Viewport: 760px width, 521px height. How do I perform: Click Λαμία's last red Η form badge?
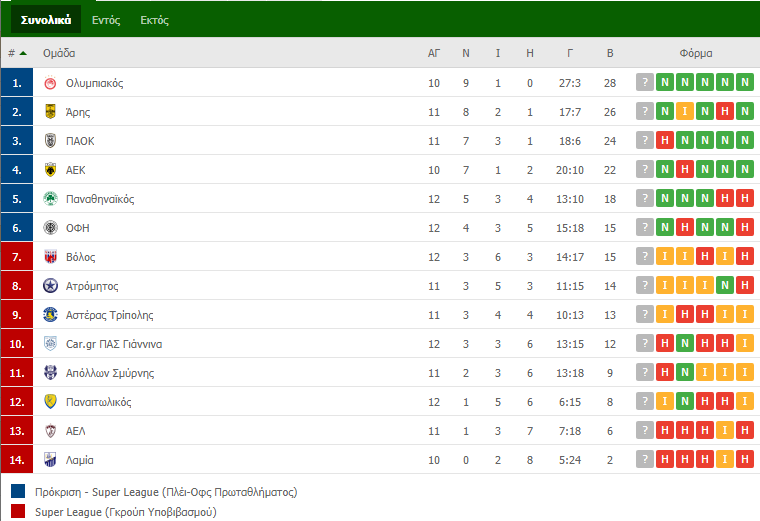745,459
